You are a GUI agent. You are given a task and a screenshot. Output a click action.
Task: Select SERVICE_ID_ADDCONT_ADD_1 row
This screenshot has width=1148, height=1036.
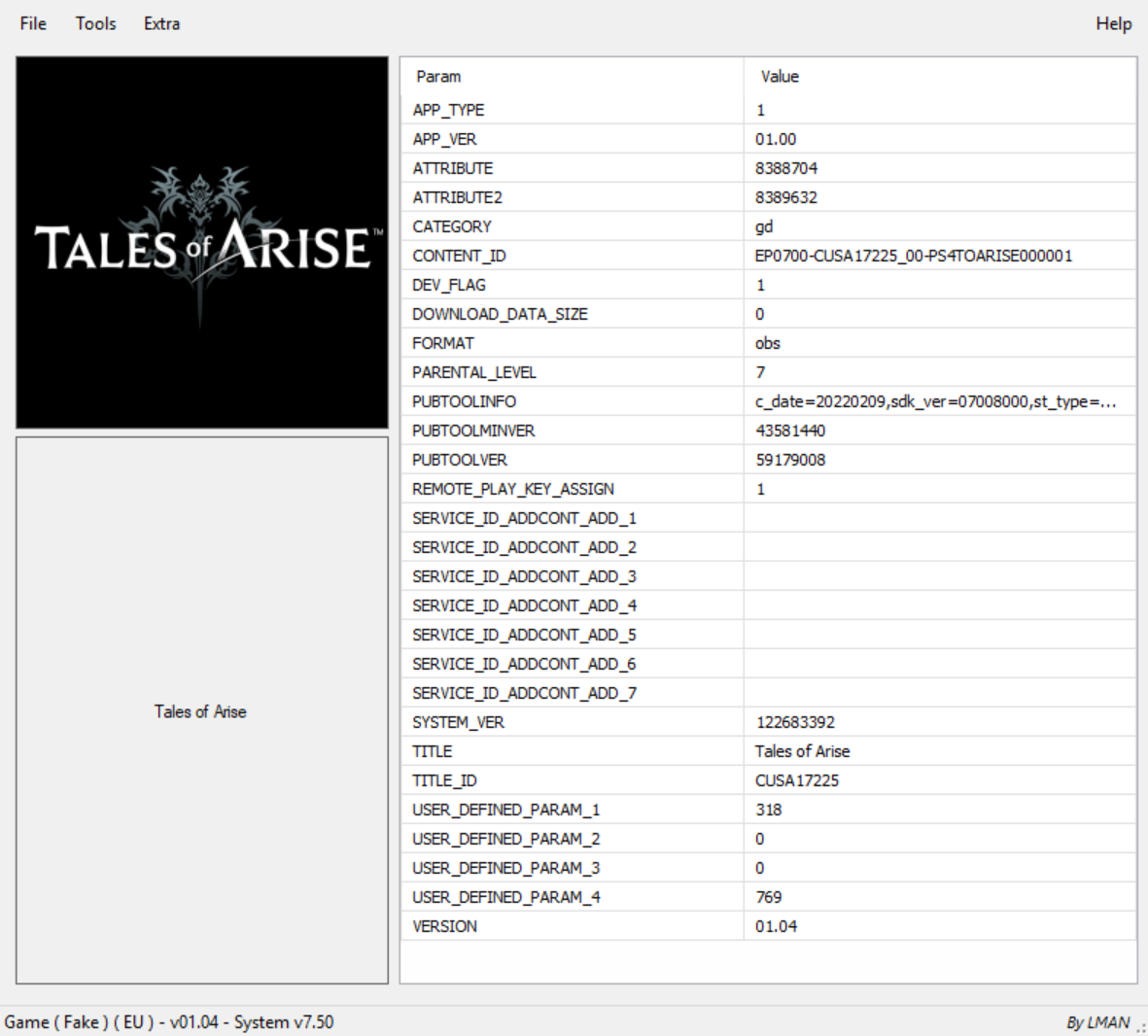click(769, 518)
